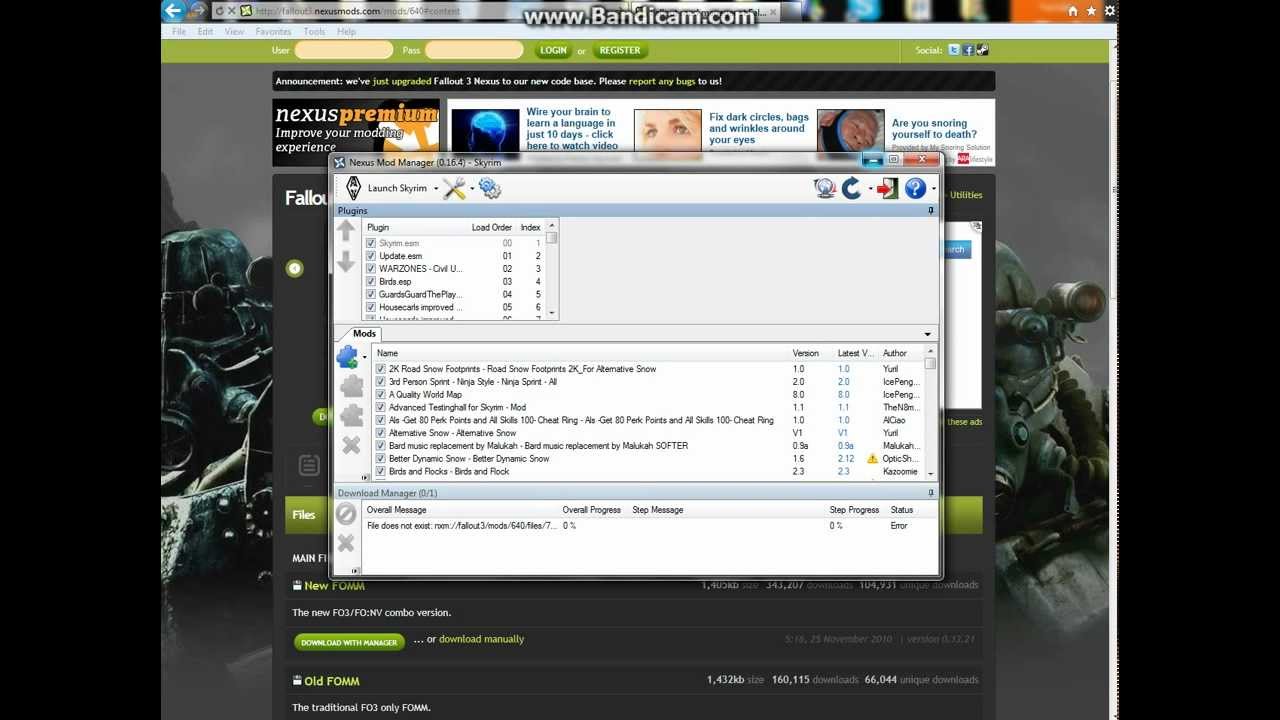
Task: Click the grey X delete mod icon
Action: (351, 445)
